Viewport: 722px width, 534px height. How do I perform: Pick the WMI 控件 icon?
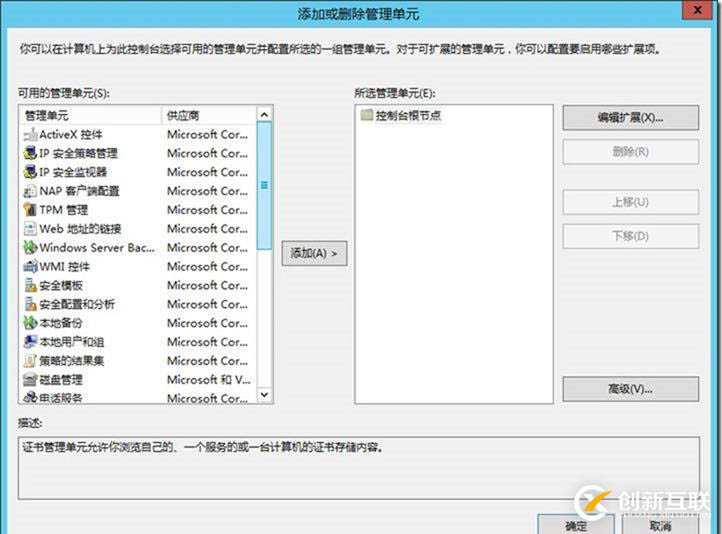tap(30, 266)
